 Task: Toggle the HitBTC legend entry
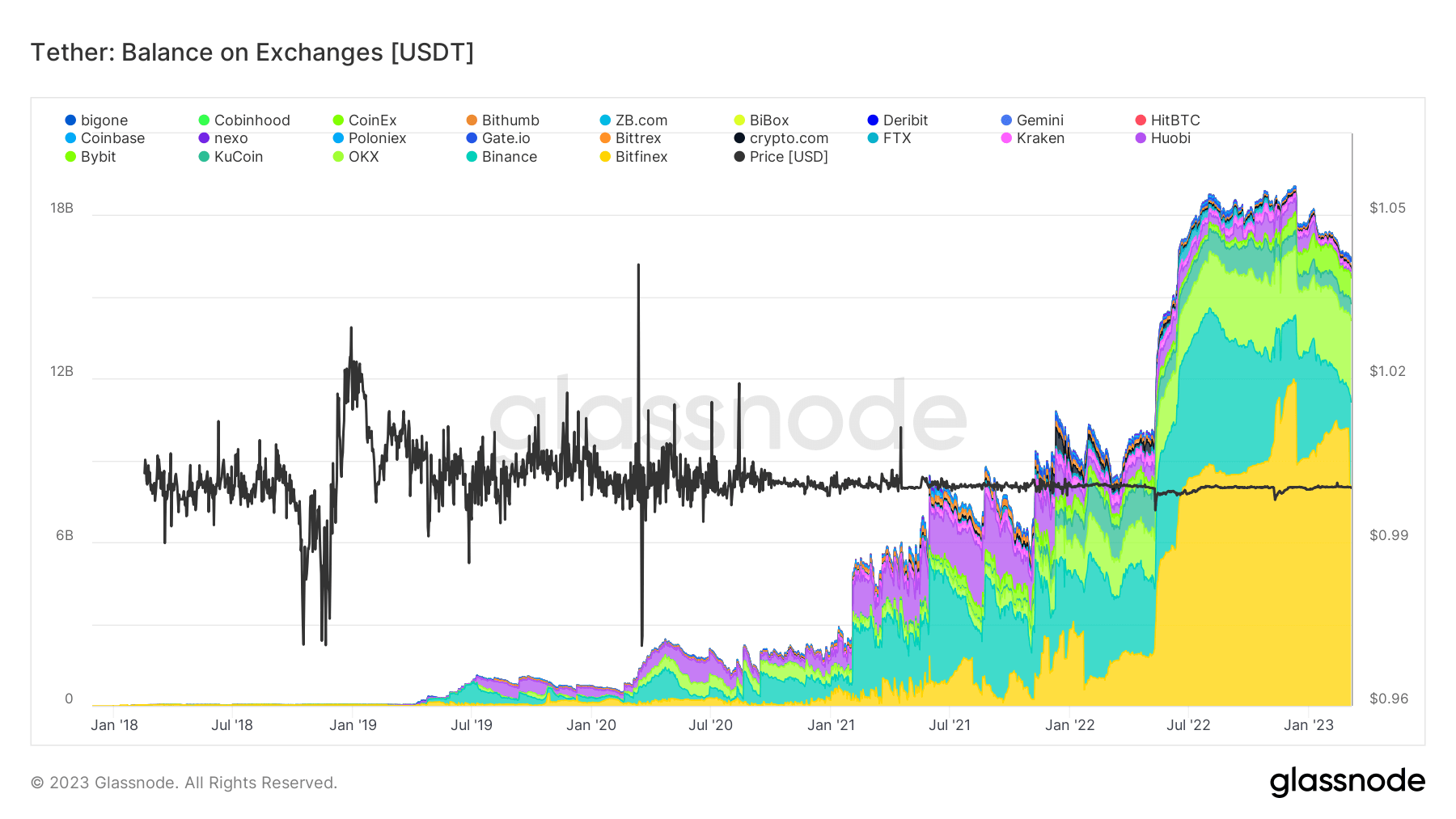(x=1168, y=120)
